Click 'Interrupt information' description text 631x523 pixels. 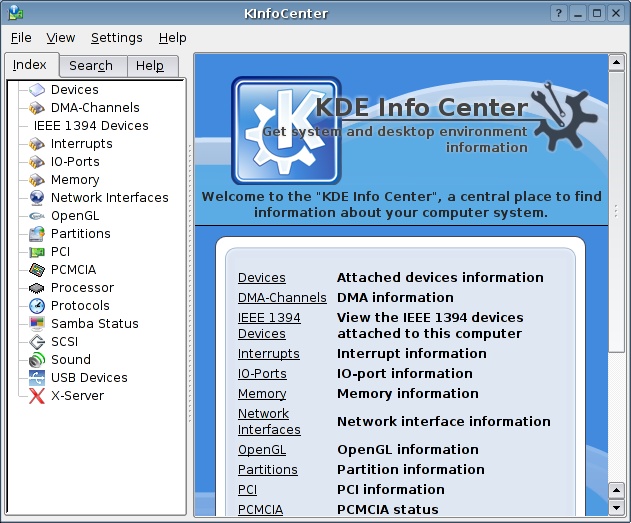pyautogui.click(x=412, y=354)
